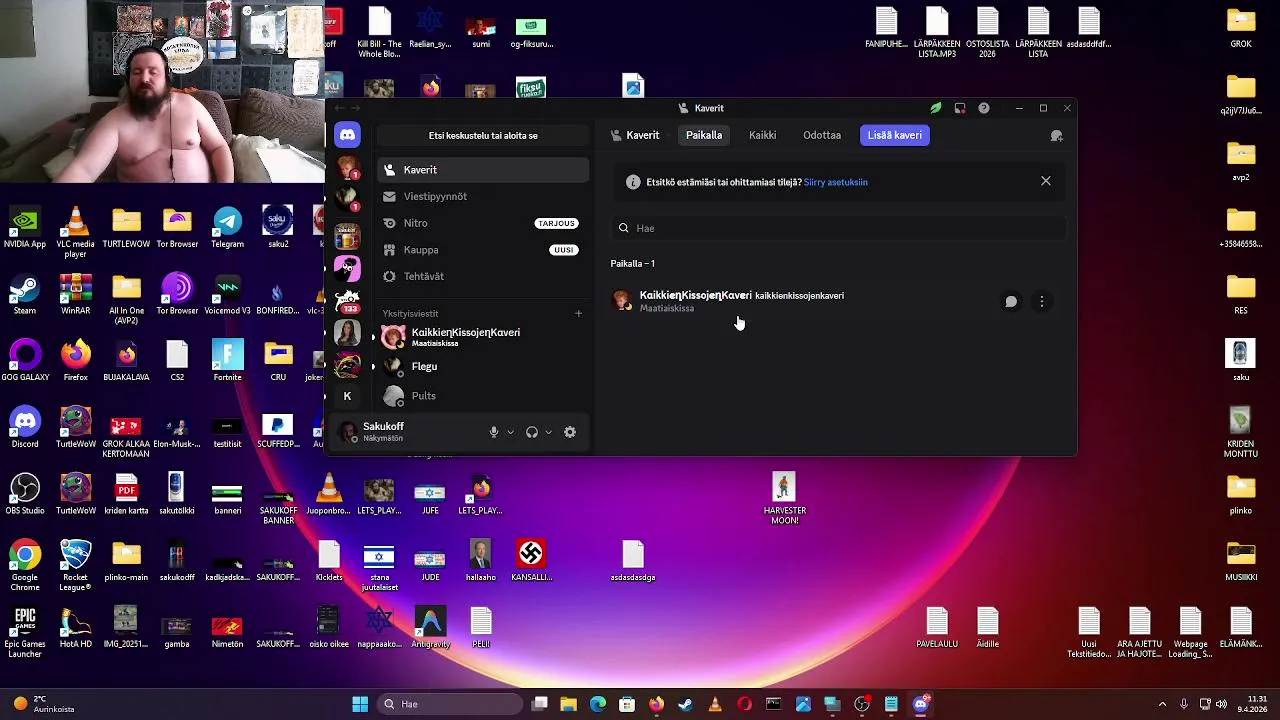Mute microphone in Discord user panel
The width and height of the screenshot is (1280, 720).
click(493, 432)
